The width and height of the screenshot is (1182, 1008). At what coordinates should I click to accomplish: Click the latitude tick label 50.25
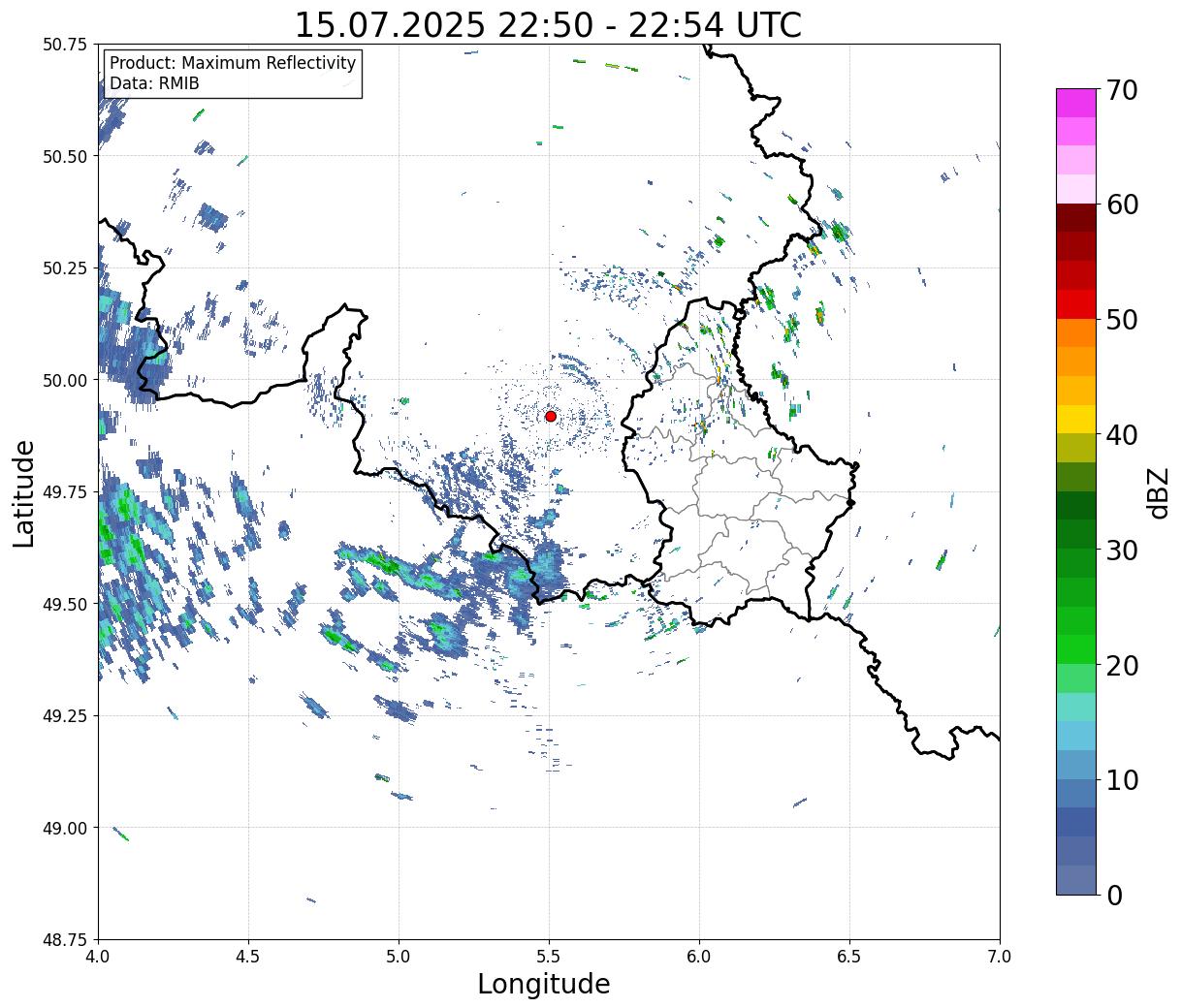pyautogui.click(x=65, y=268)
